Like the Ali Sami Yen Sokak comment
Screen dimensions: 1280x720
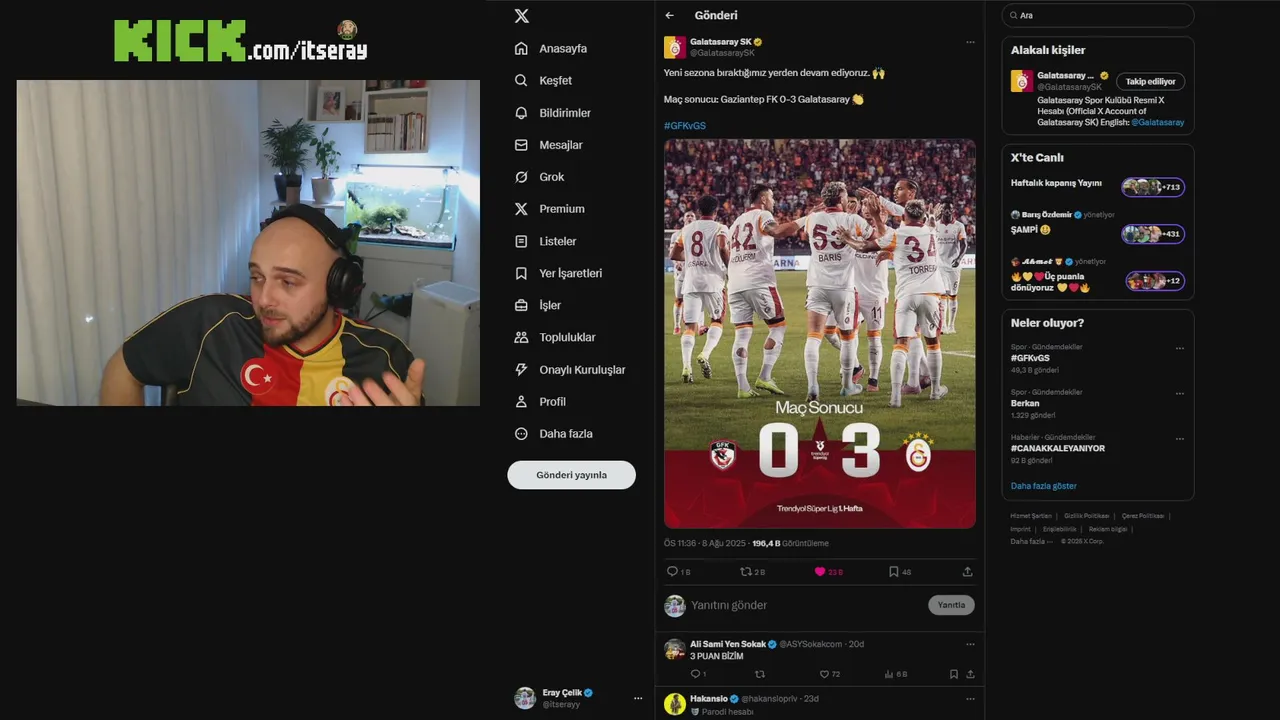click(824, 674)
